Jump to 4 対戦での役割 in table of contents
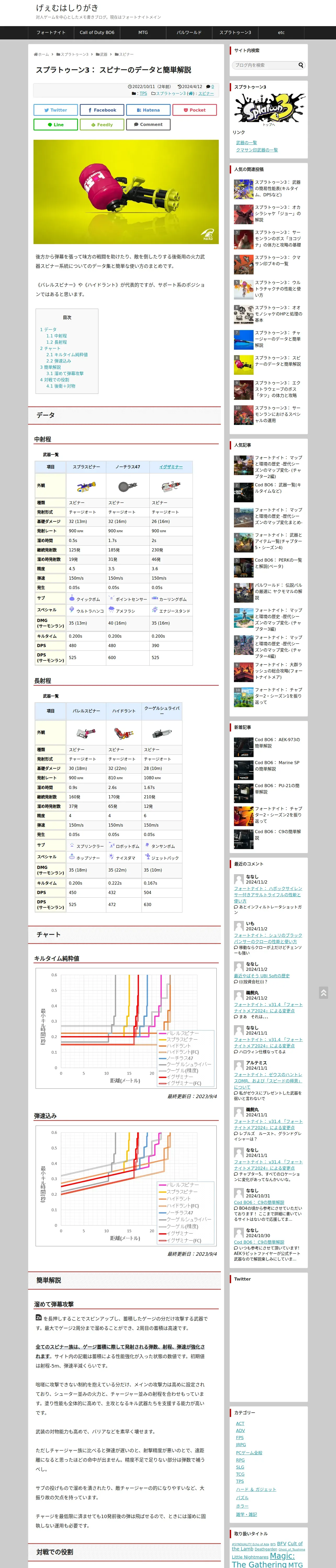Image resolution: width=336 pixels, height=1568 pixels. click(x=55, y=380)
